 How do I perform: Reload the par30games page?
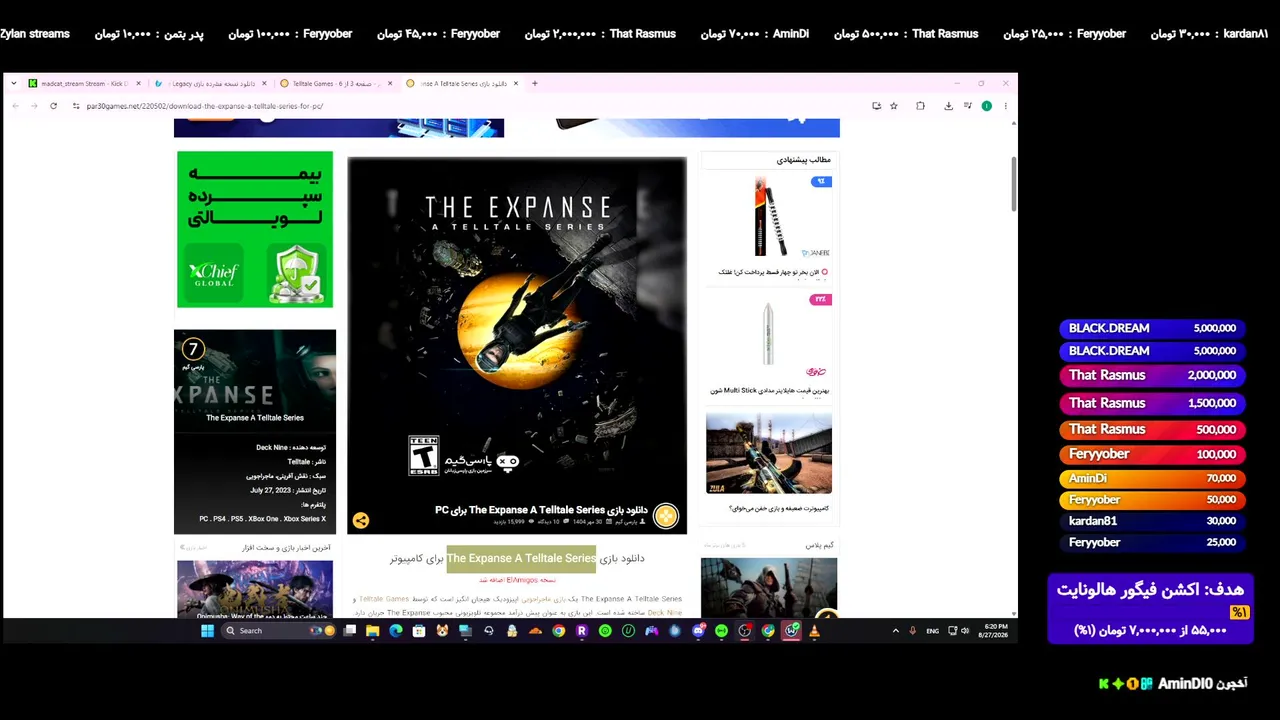53,106
